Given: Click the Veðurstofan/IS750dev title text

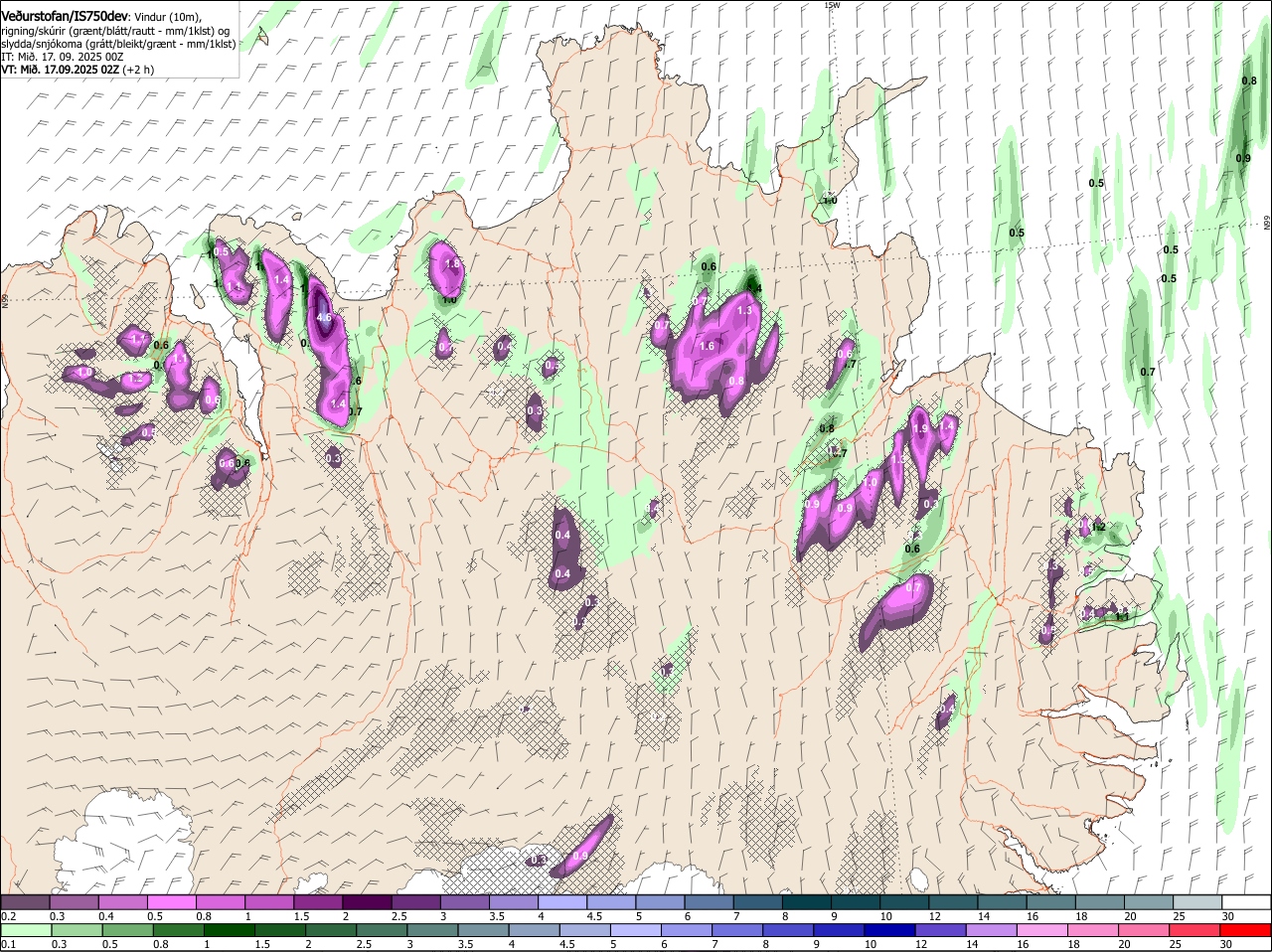Looking at the screenshot, I should coord(65,16).
